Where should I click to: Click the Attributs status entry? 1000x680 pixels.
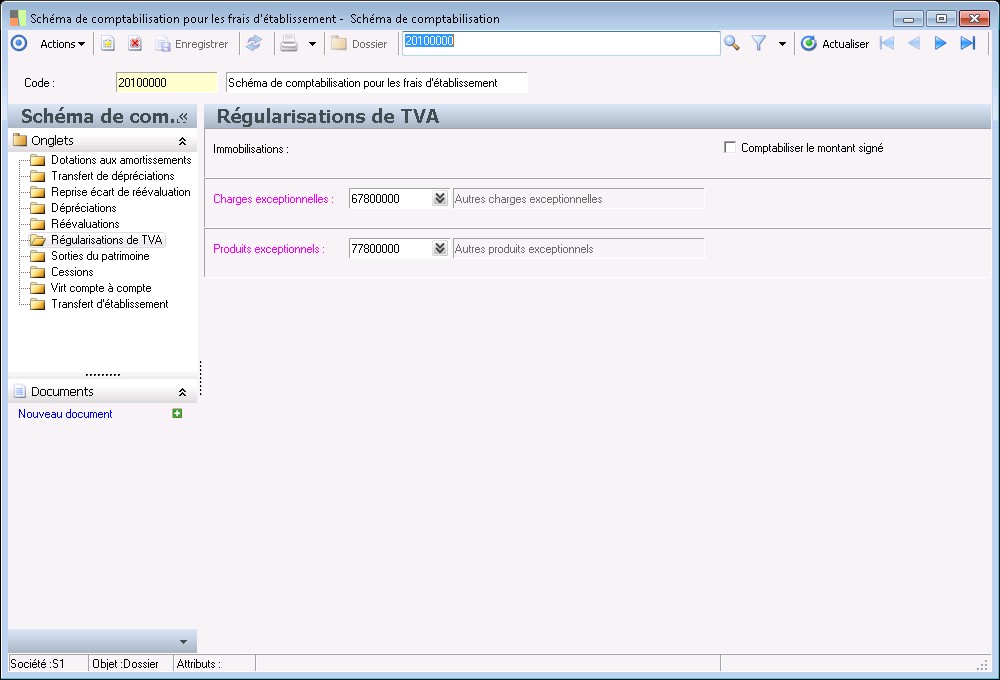(198, 664)
